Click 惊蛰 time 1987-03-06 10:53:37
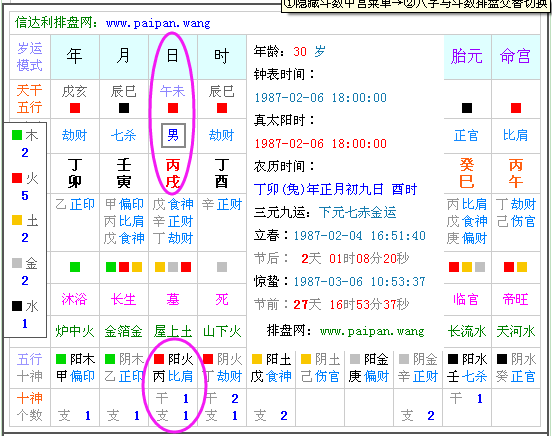 click(x=360, y=281)
